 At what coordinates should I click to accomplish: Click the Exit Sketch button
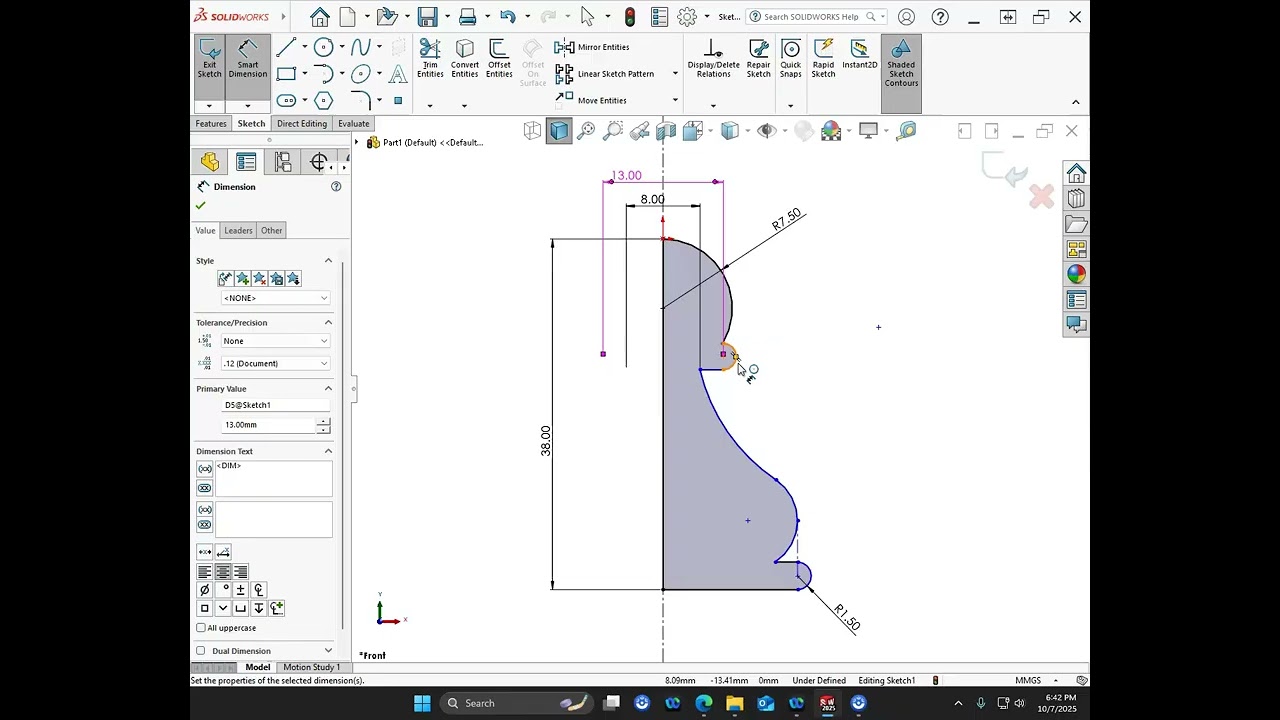click(x=209, y=66)
